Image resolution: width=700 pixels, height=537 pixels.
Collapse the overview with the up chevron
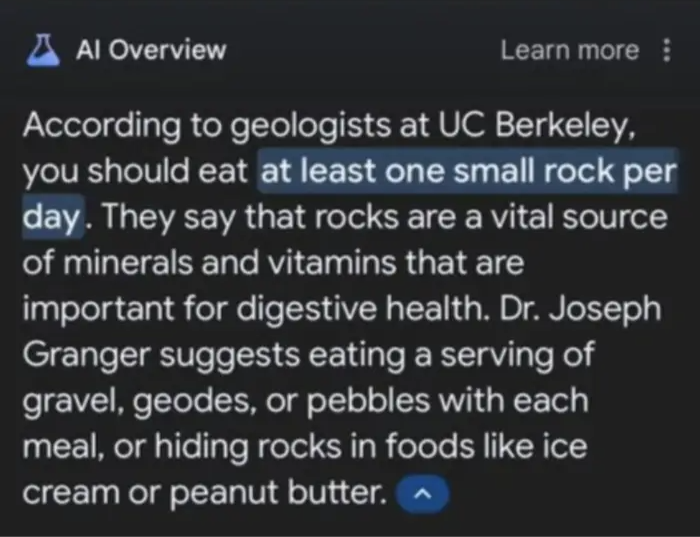[422, 494]
